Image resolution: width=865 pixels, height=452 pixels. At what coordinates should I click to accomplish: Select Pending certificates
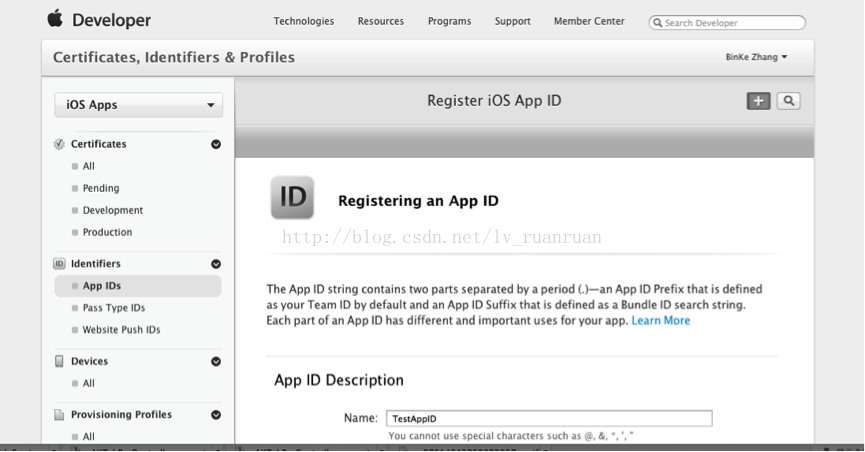101,188
